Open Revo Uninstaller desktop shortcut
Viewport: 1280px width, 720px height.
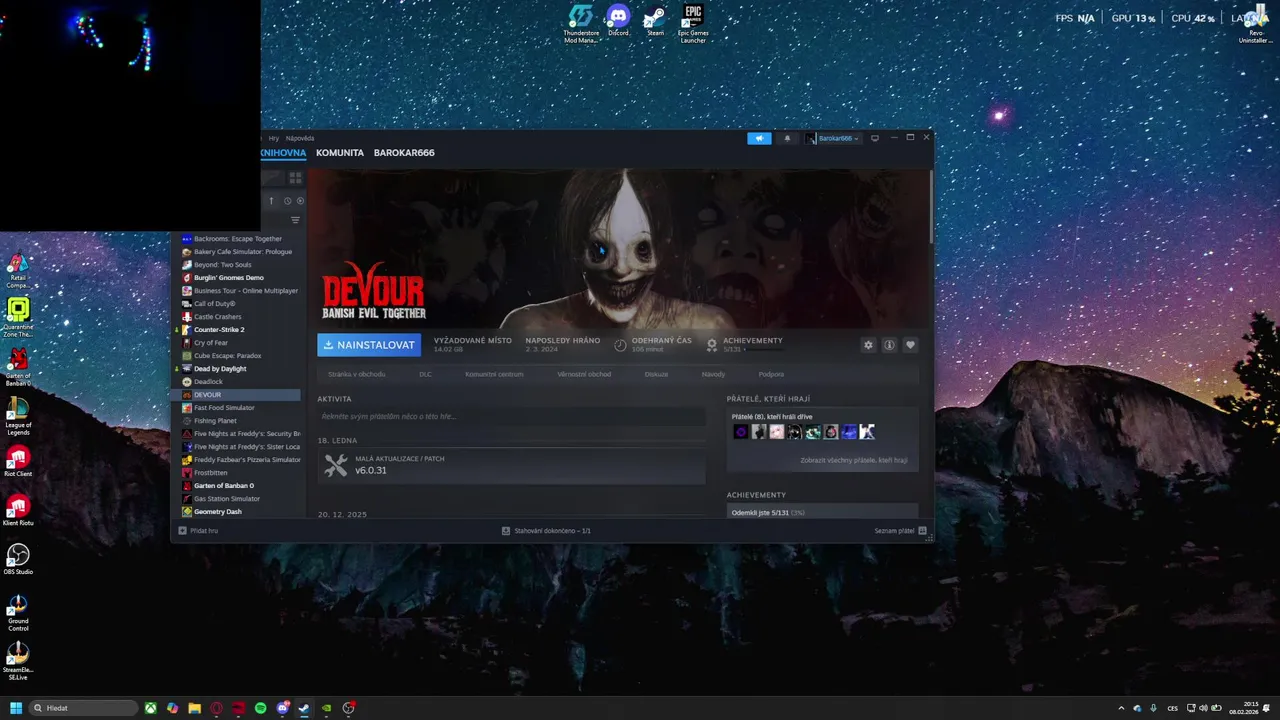[x=1254, y=24]
